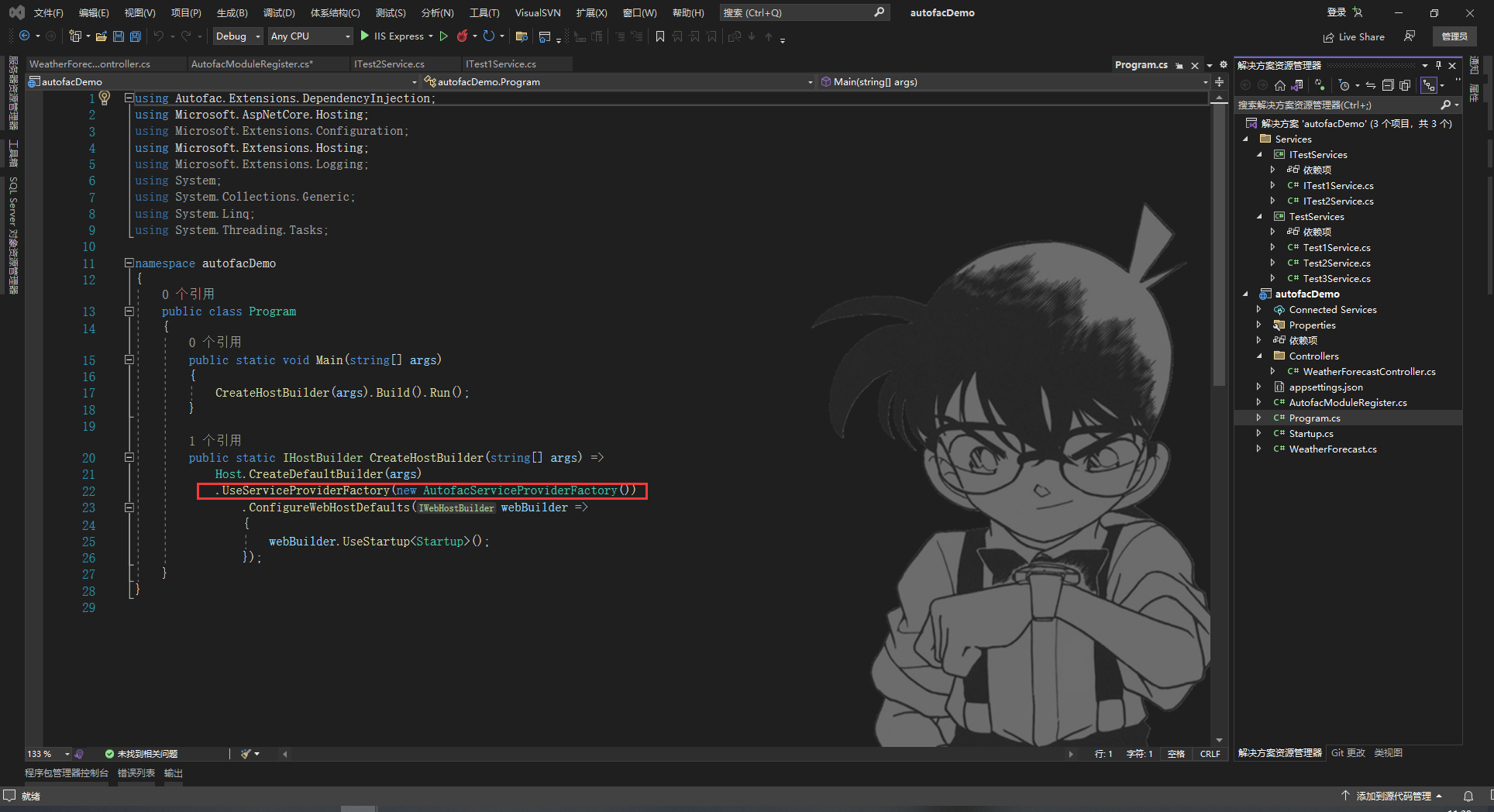Open the Any CPU platform dropdown

(310, 36)
